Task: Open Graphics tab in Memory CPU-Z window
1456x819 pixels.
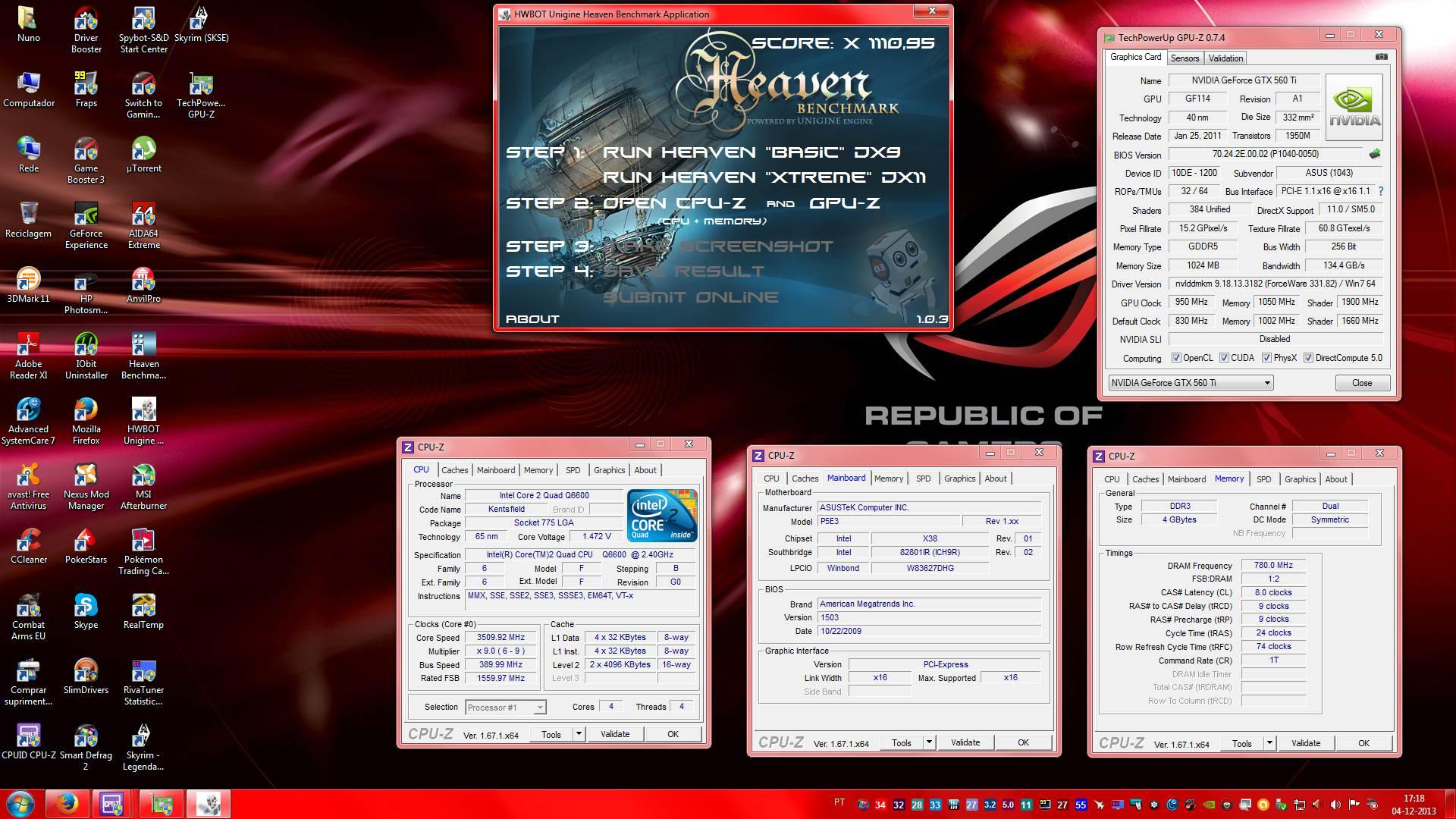Action: click(x=1300, y=479)
